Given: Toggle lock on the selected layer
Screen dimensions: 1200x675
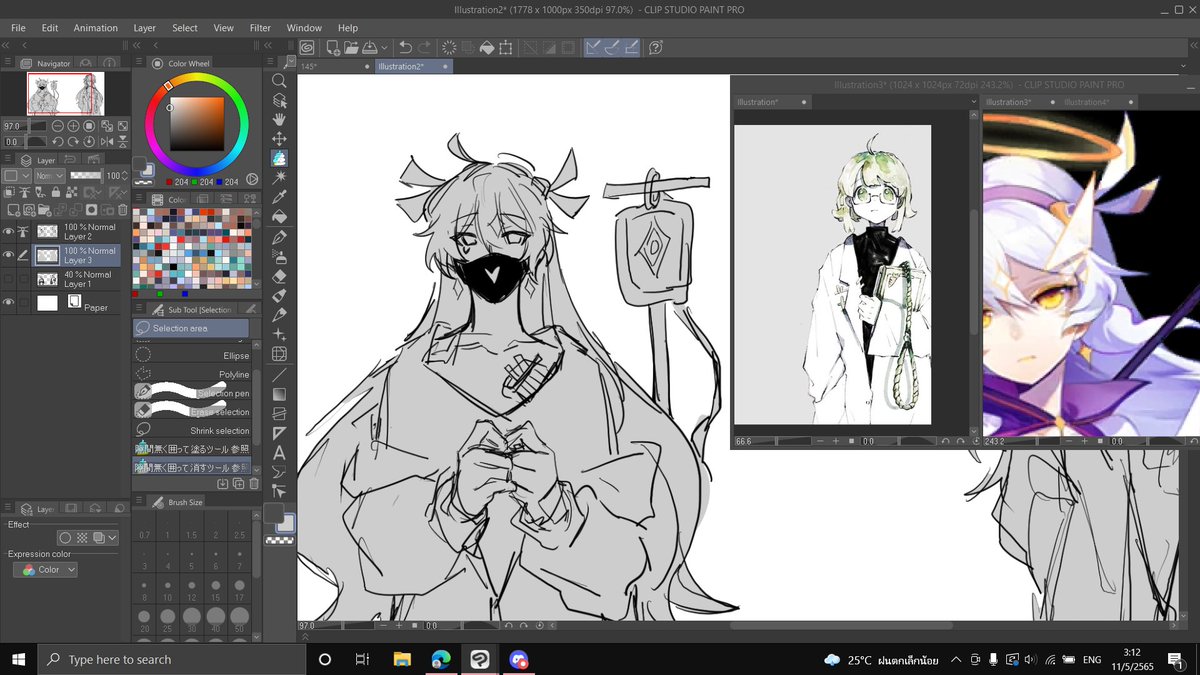Looking at the screenshot, I should coord(55,191).
